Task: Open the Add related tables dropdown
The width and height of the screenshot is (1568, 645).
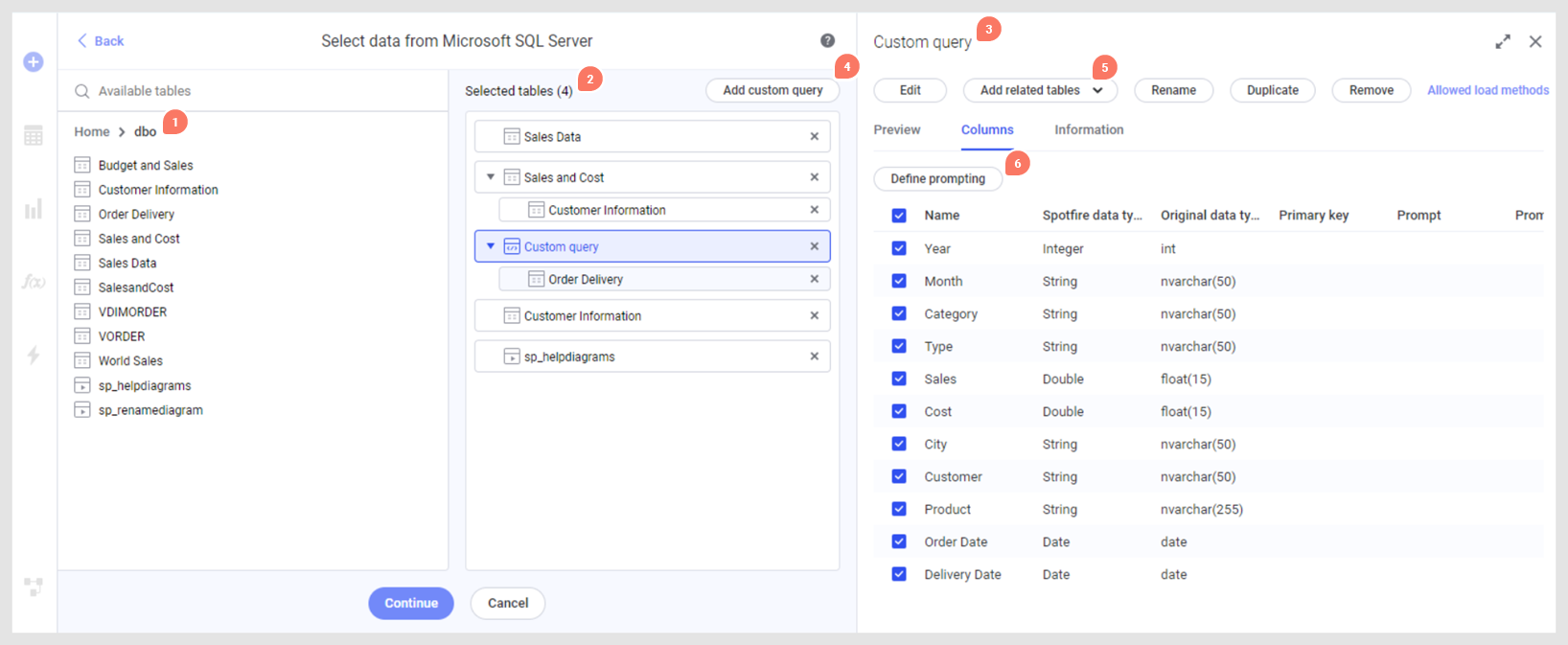Action: tap(1040, 90)
